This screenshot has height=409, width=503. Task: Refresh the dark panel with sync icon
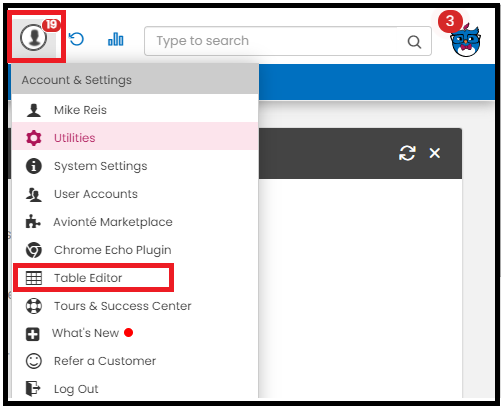407,153
